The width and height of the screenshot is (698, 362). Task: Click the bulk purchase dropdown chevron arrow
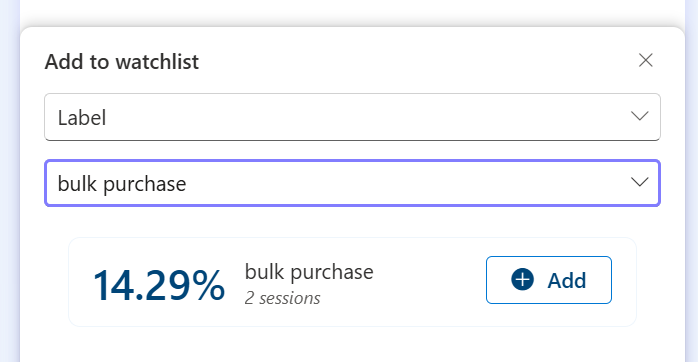point(640,182)
